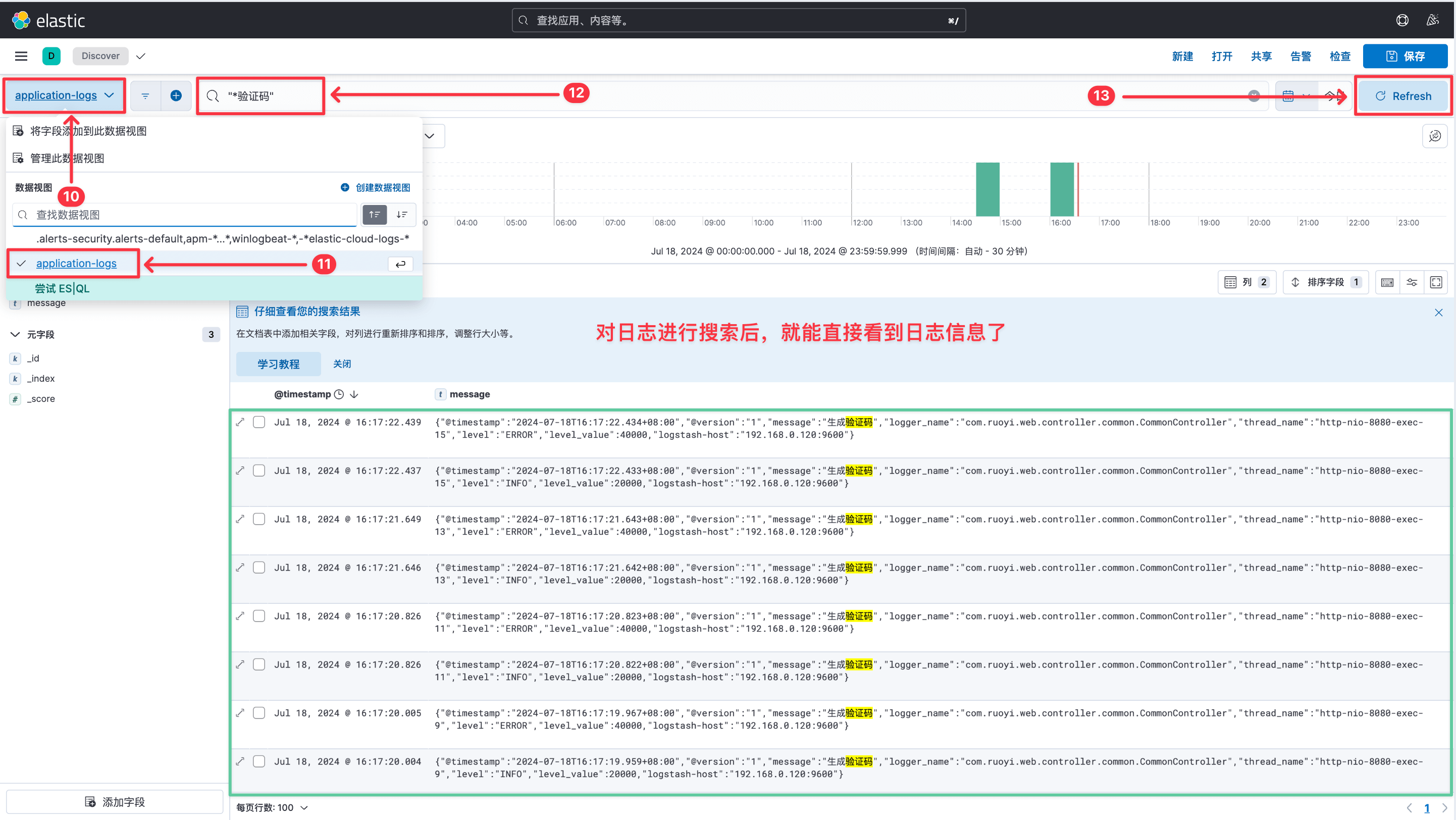Select row checkbox for 16:17:21.649

coord(259,520)
